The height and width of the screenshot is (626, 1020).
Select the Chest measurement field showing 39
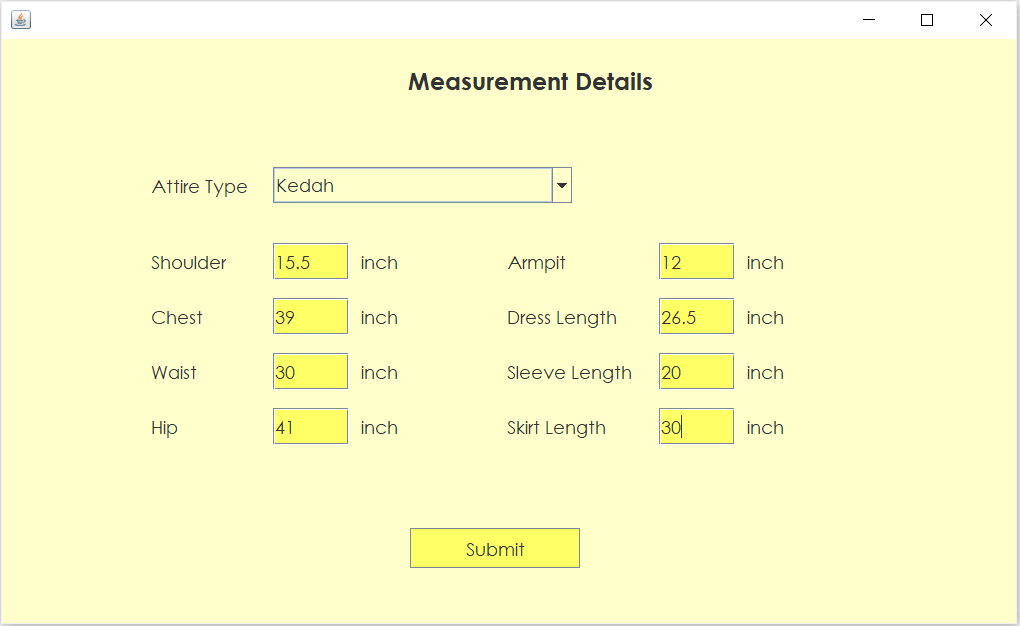point(310,316)
